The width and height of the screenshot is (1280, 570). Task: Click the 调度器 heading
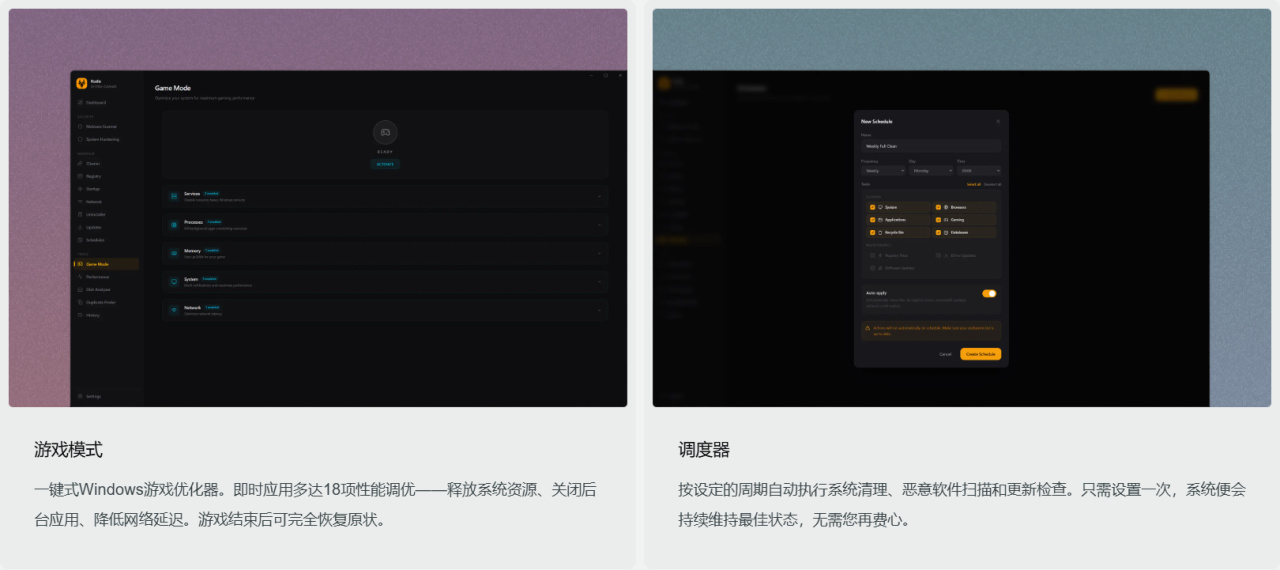[704, 450]
